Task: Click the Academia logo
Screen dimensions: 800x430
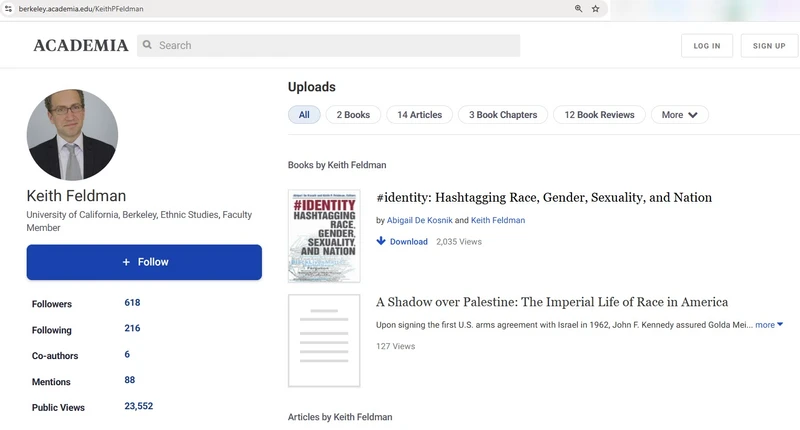Action: [81, 45]
